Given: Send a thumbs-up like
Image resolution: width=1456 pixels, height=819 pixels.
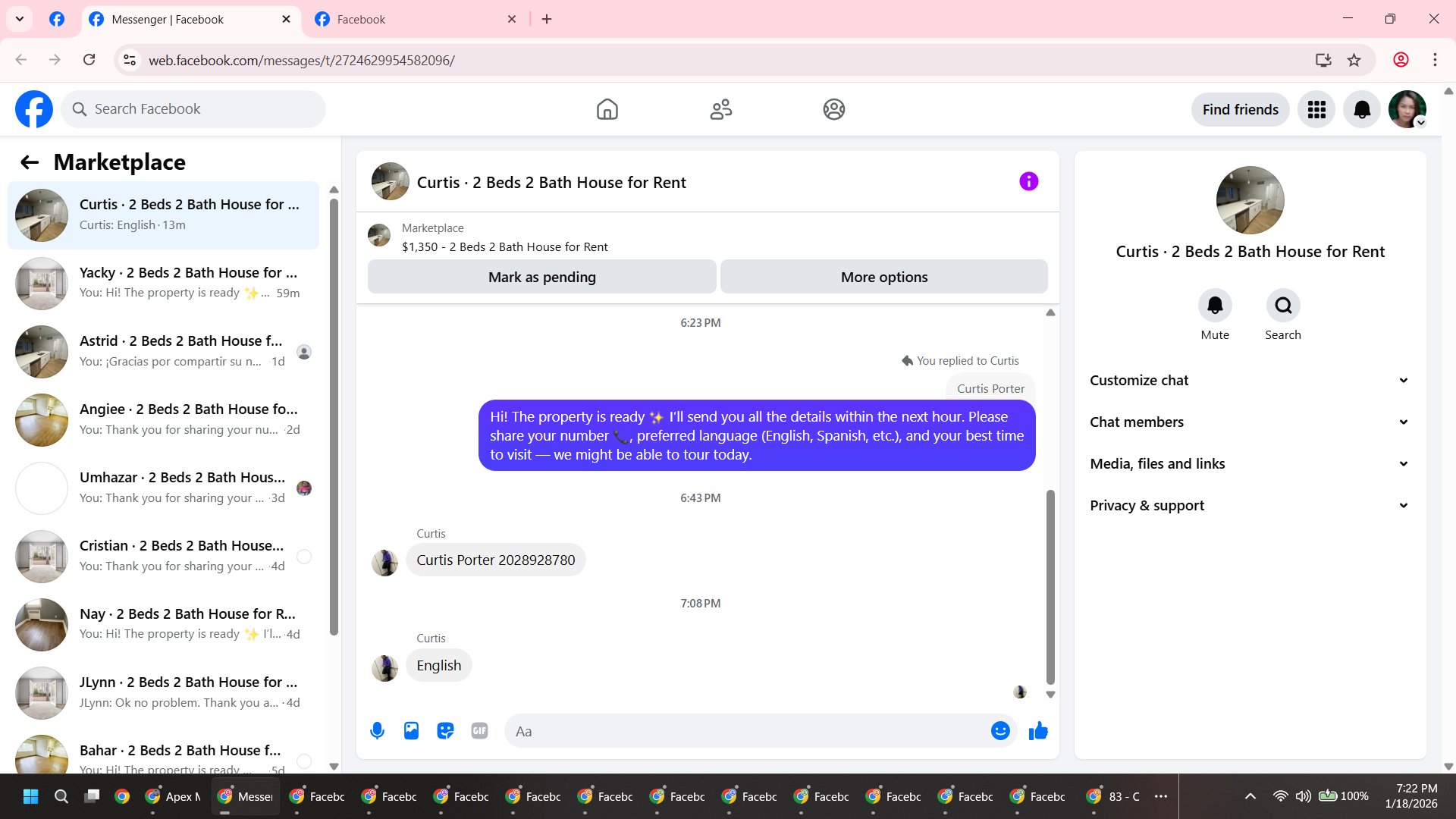Looking at the screenshot, I should pyautogui.click(x=1038, y=731).
